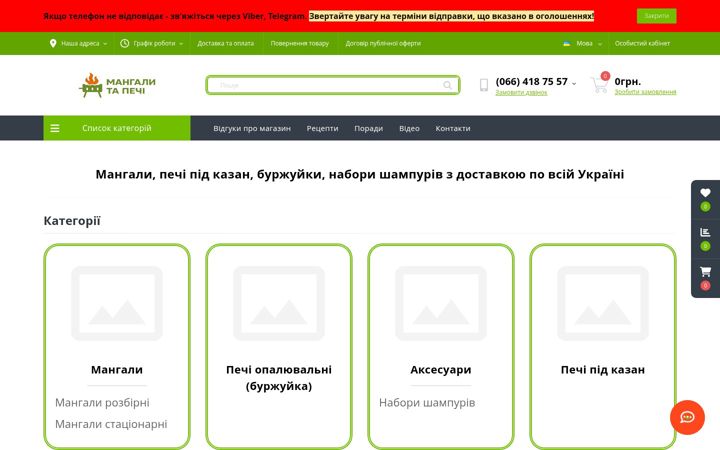This screenshot has height=450, width=720.
Task: Open Особистий кабінет link
Action: click(642, 44)
